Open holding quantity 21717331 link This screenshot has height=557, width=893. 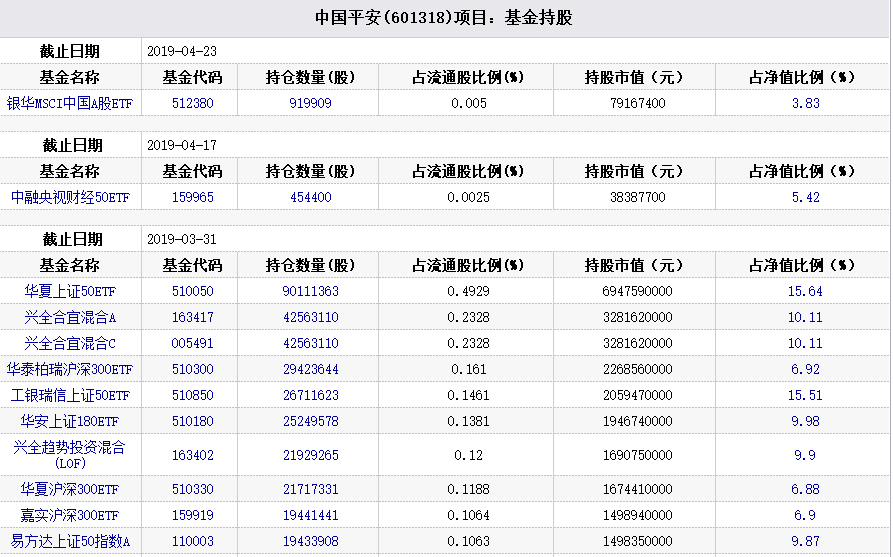tap(310, 490)
